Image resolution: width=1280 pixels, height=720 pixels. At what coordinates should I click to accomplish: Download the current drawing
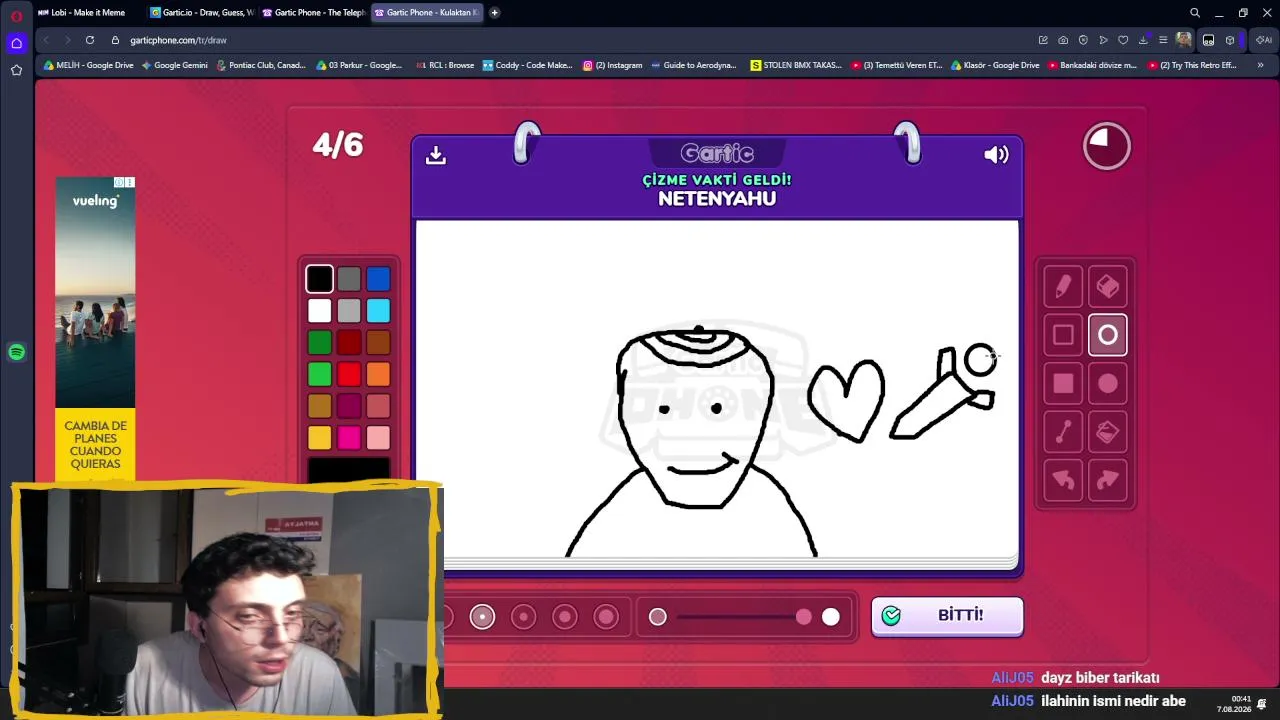pyautogui.click(x=435, y=155)
